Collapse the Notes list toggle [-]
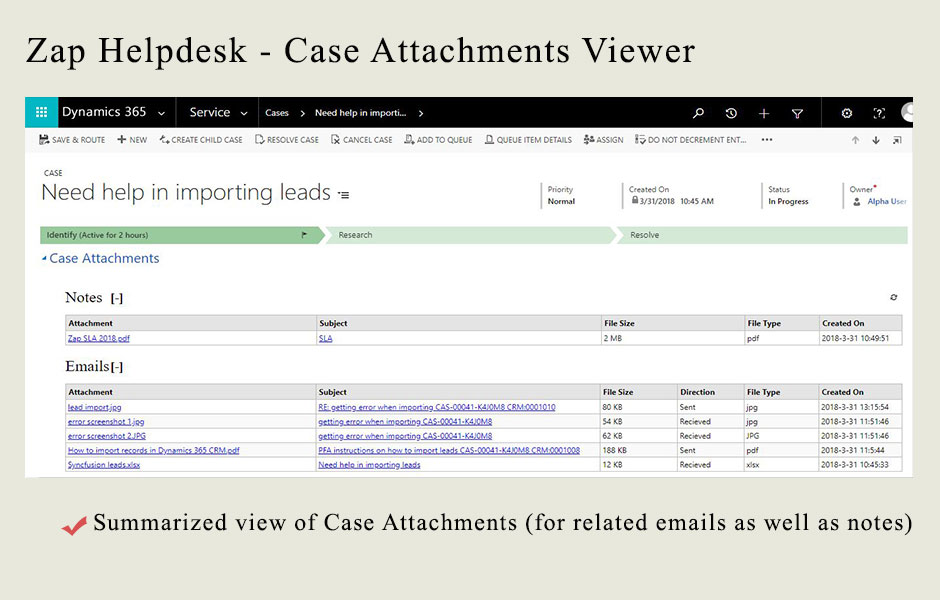 [117, 298]
